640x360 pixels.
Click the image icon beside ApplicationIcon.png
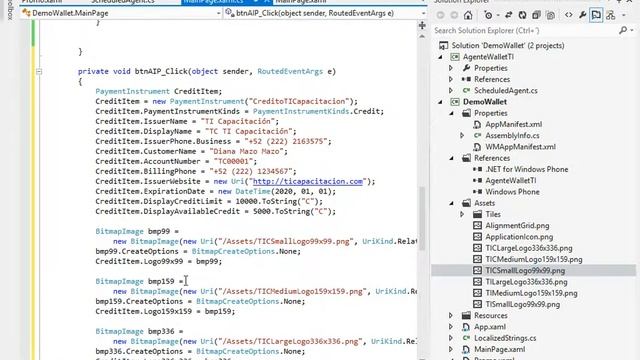[x=477, y=237]
